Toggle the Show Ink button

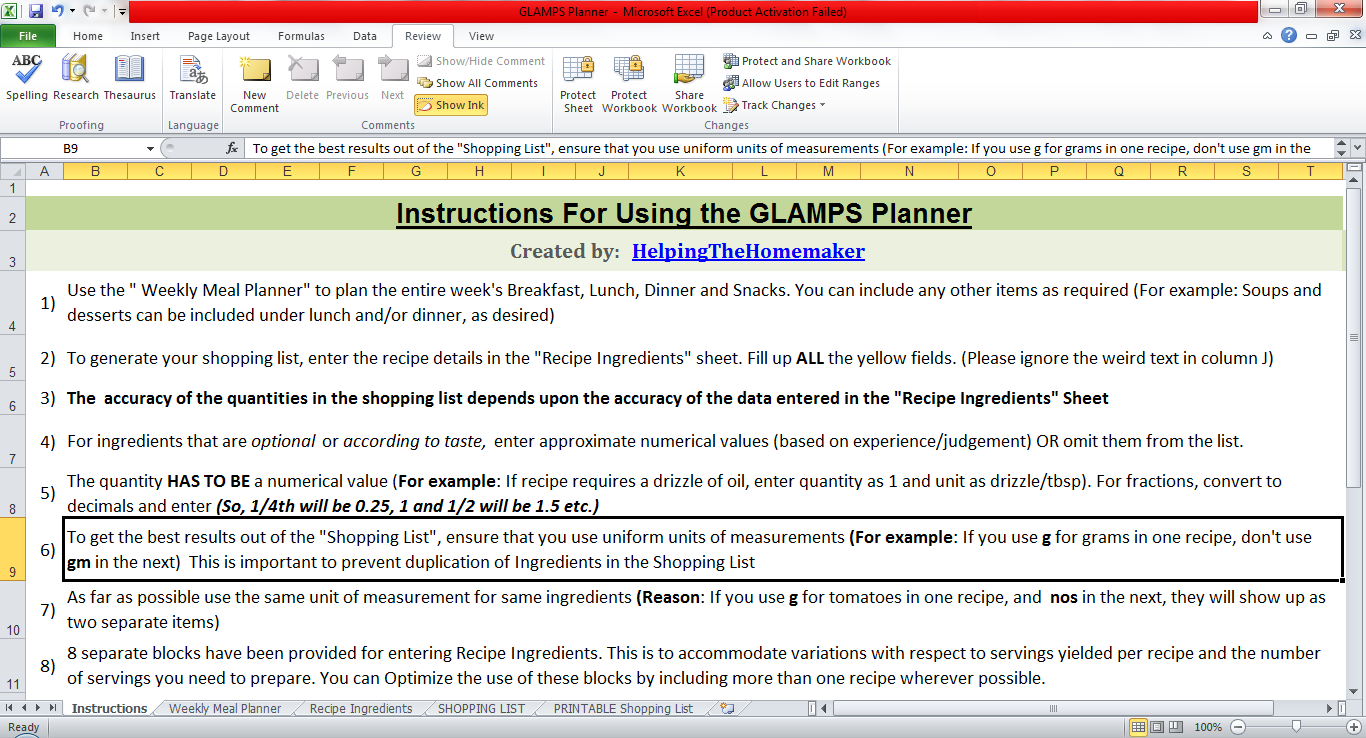coord(450,105)
